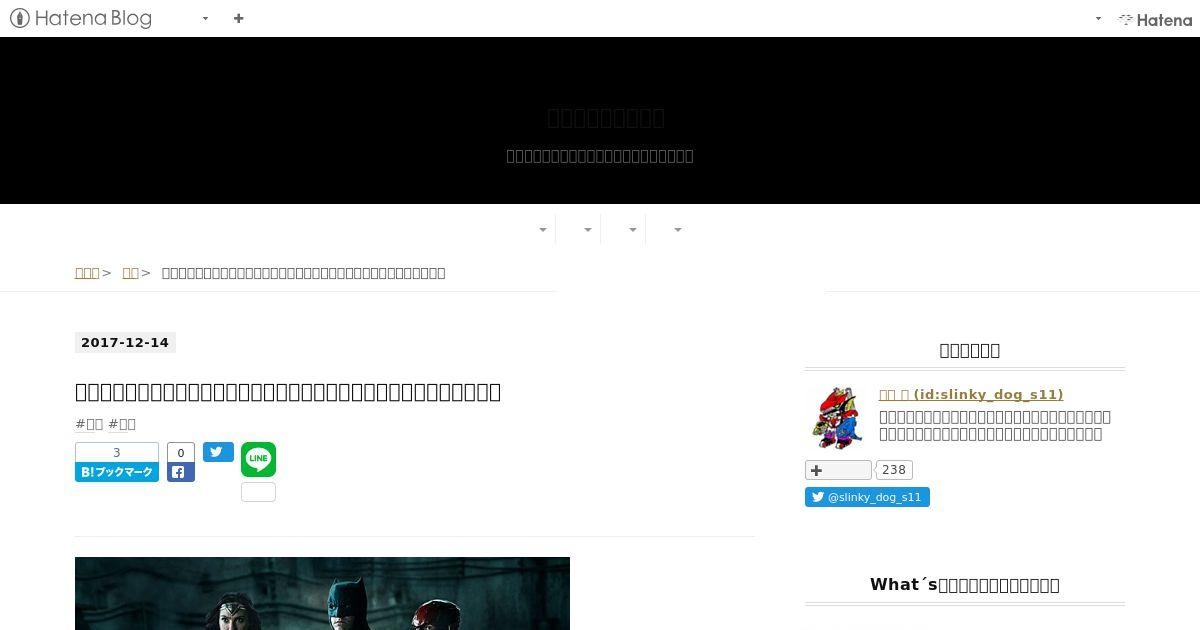
Task: Expand account dropdown left of Hatena logo
Action: point(1098,18)
